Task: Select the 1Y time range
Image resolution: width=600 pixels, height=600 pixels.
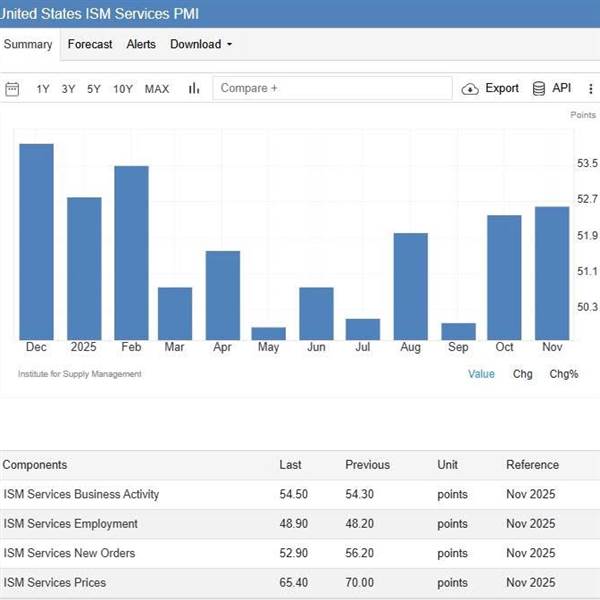Action: coord(43,89)
